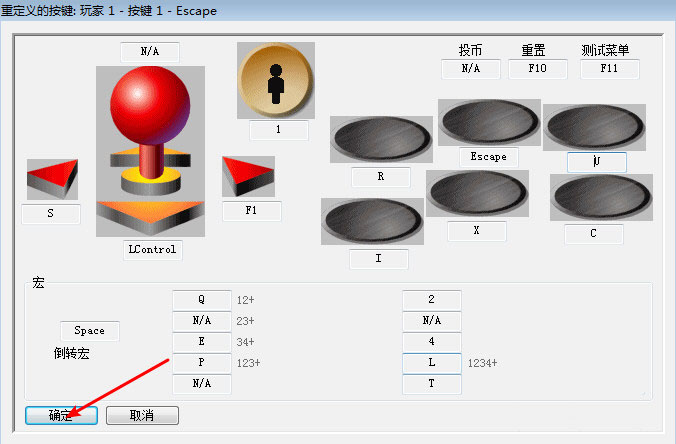Select the 投币 coin N/A field

click(x=471, y=69)
